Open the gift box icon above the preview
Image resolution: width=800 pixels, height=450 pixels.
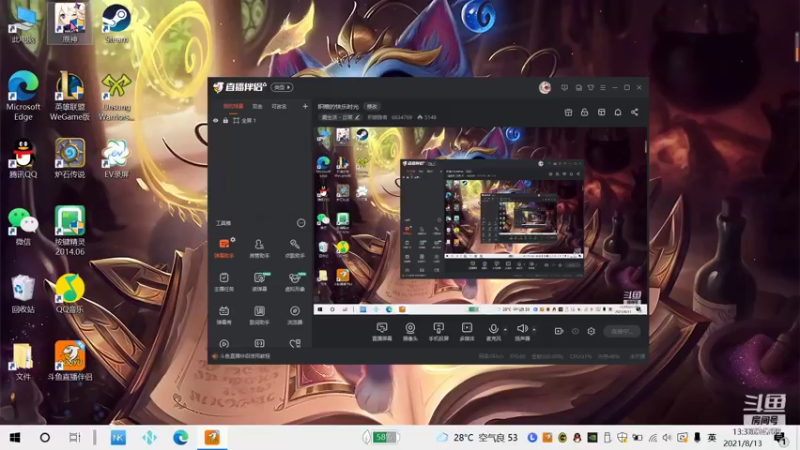[568, 112]
